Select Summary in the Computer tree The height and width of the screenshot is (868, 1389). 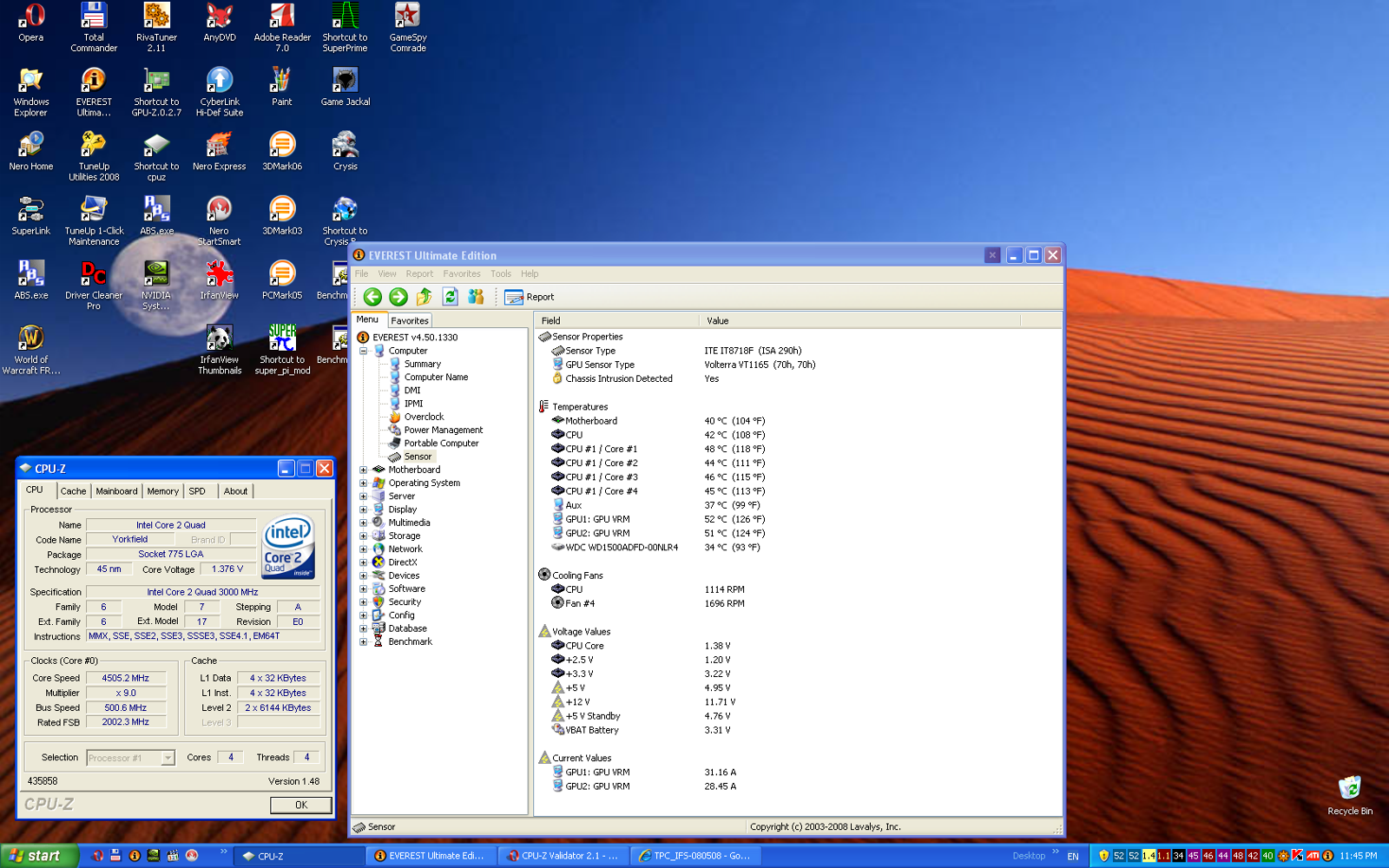422,365
